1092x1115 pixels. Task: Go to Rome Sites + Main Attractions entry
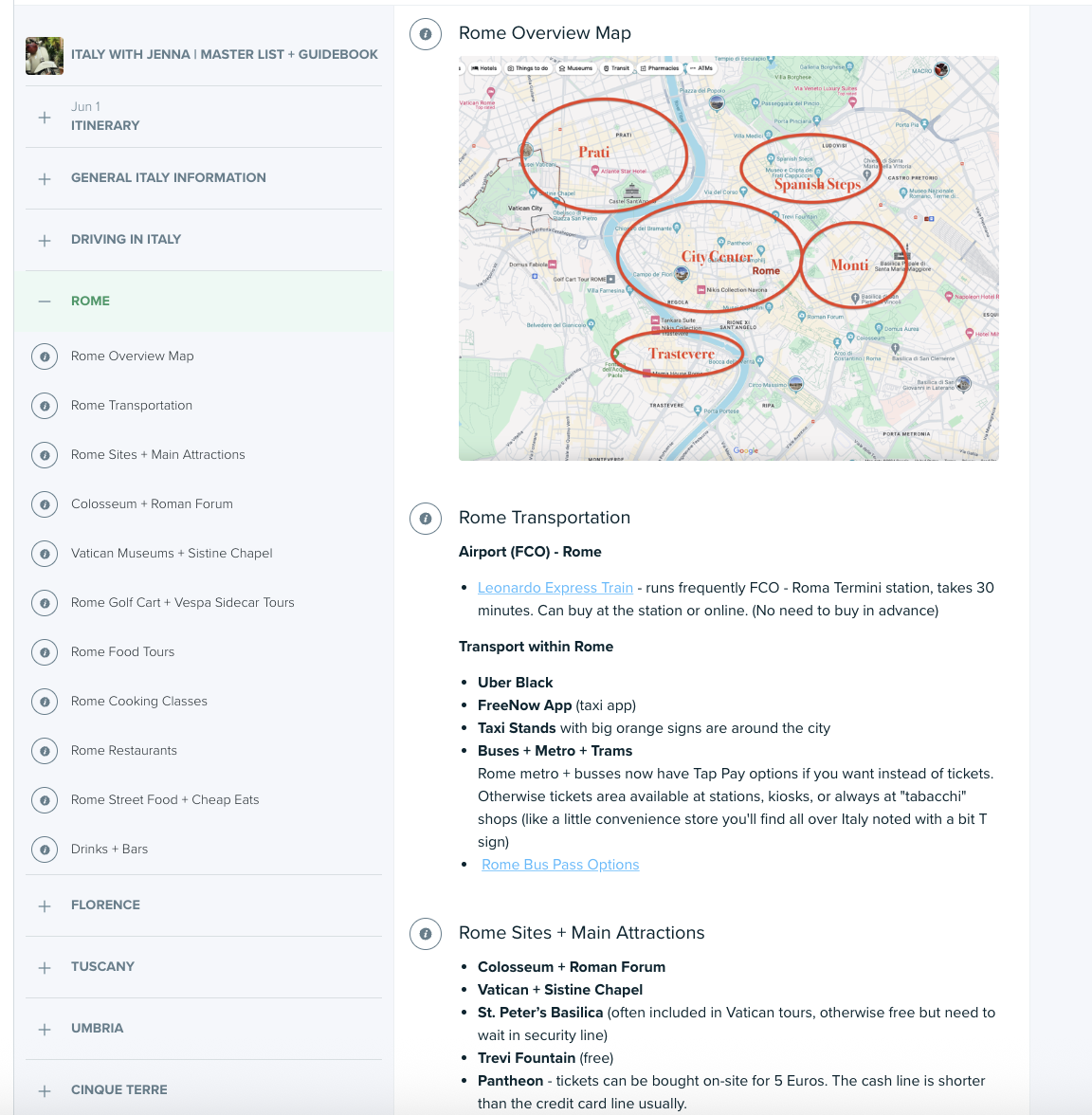[157, 454]
